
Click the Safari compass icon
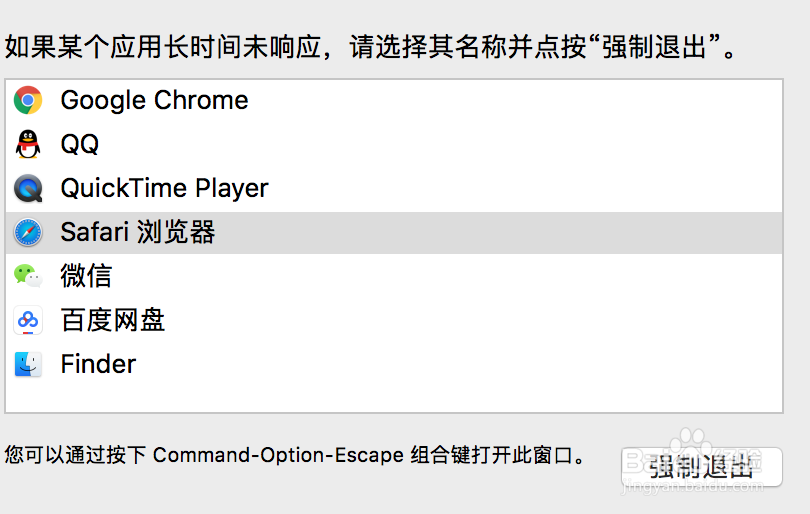28,232
